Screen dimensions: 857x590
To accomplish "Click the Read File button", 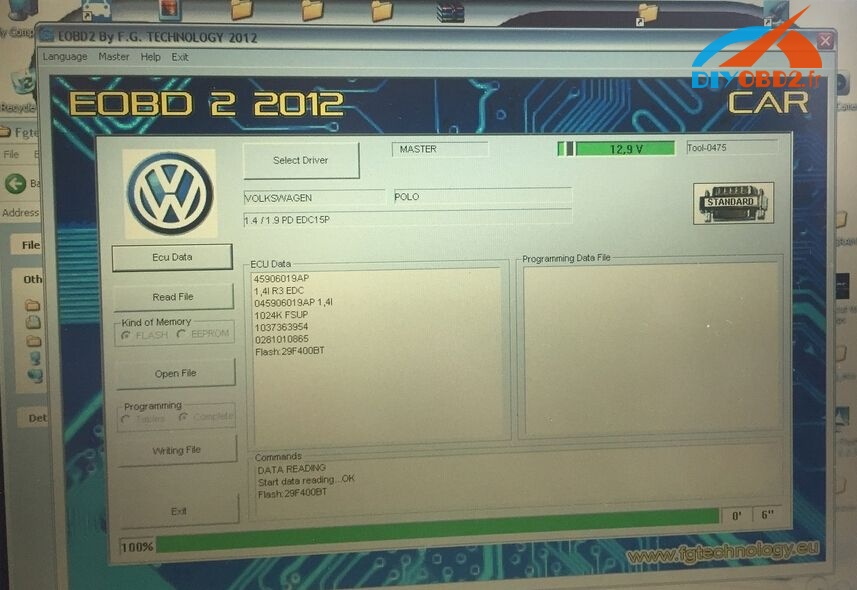I will coord(173,297).
